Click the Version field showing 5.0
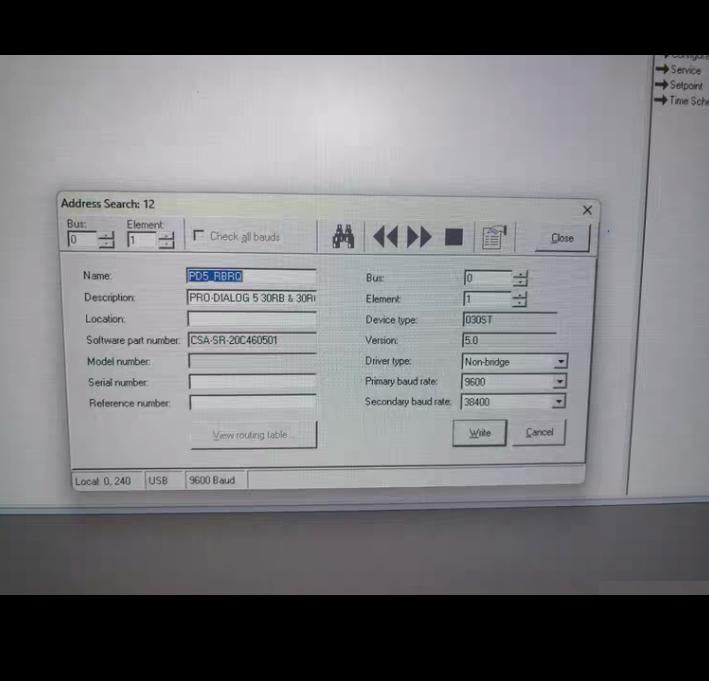 pyautogui.click(x=509, y=340)
